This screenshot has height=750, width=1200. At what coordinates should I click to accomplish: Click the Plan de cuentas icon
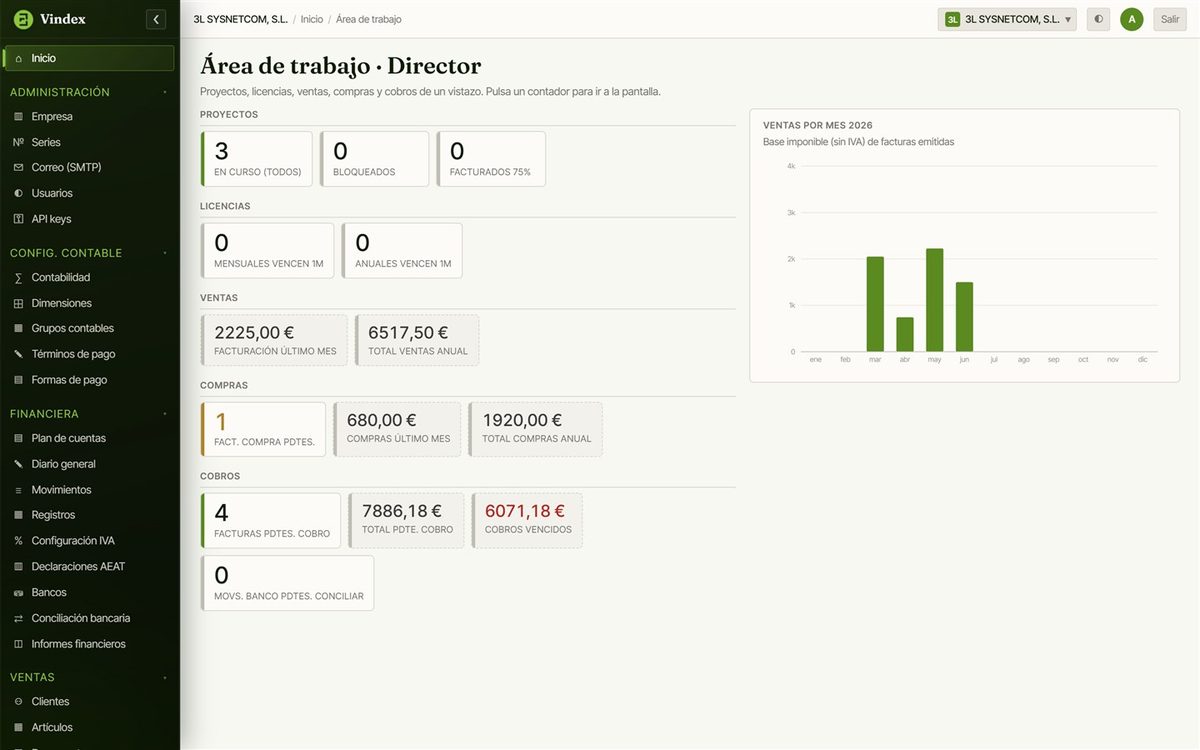18,439
